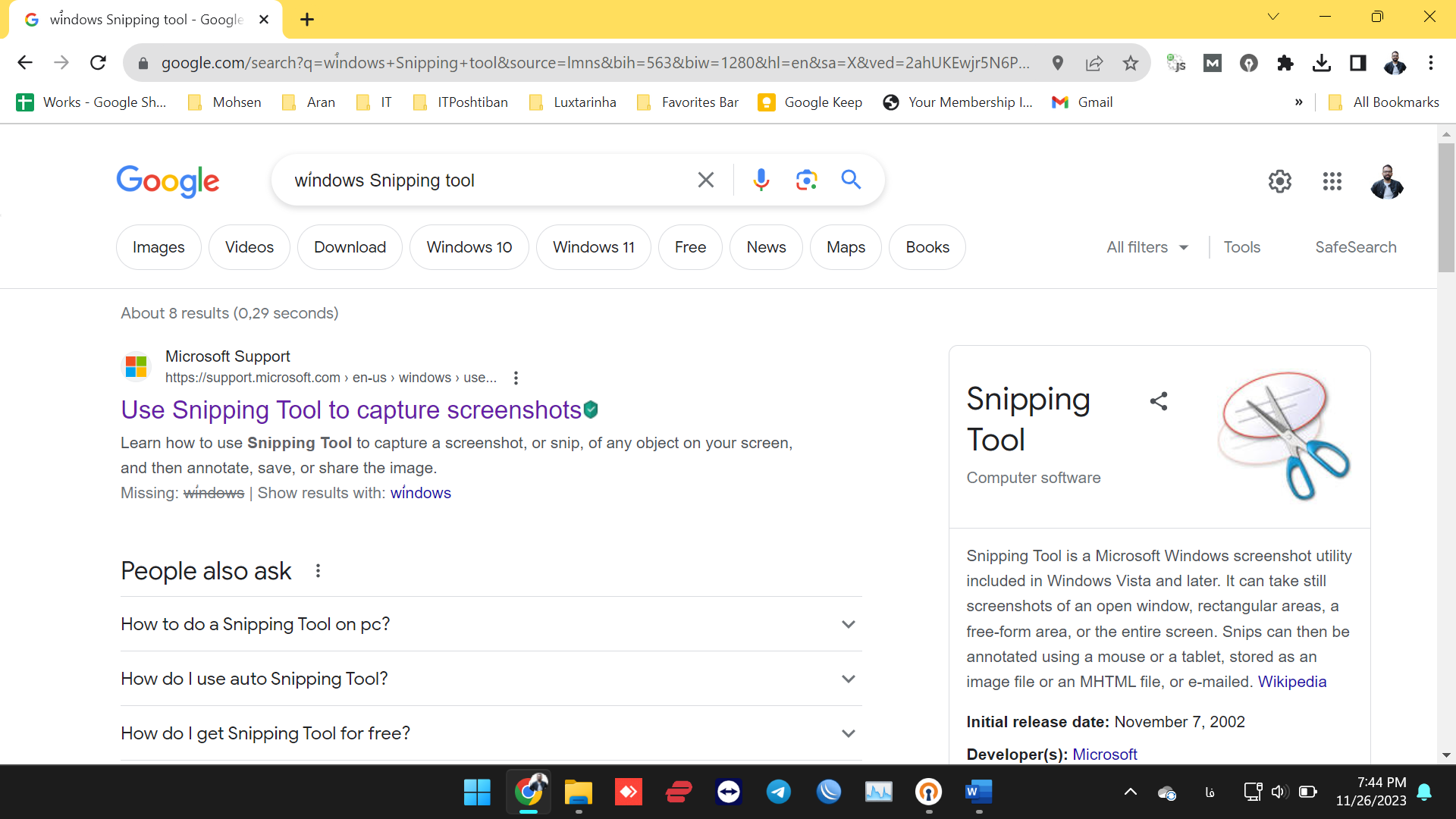
Task: Open the ITPoshtiban bookmarks folder
Action: (x=460, y=102)
